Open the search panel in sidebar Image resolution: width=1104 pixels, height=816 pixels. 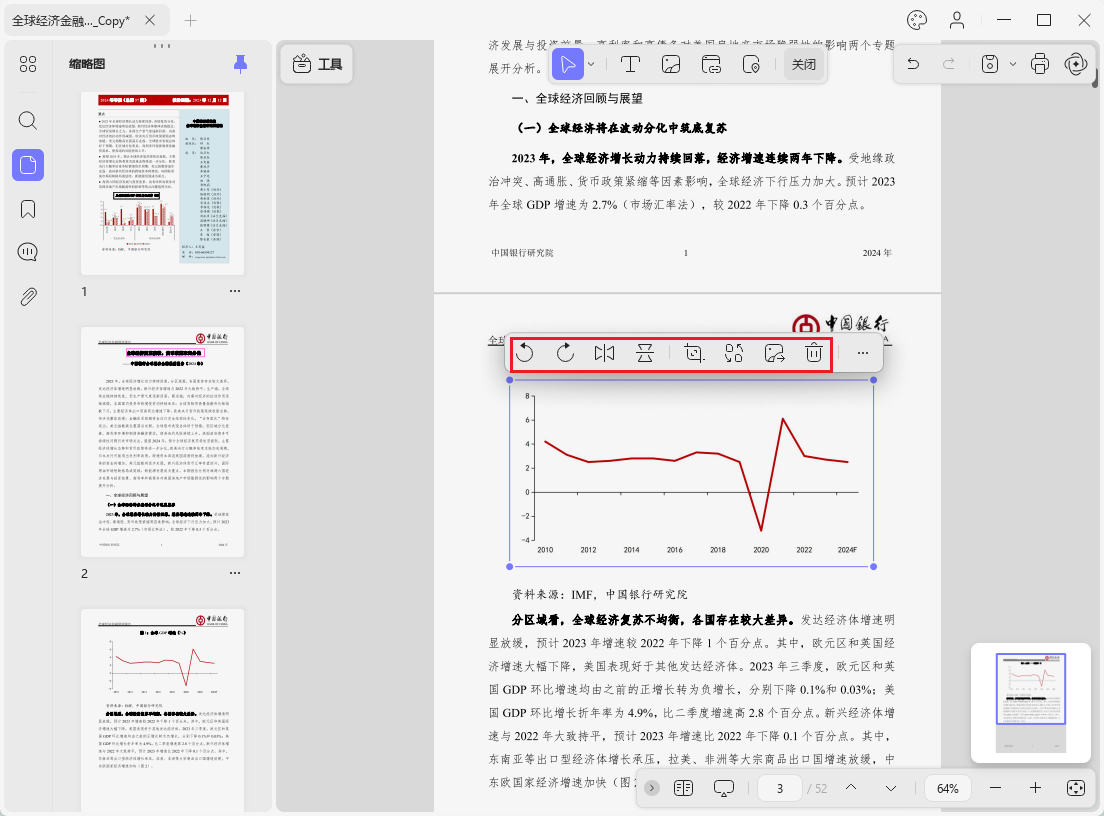tap(28, 121)
